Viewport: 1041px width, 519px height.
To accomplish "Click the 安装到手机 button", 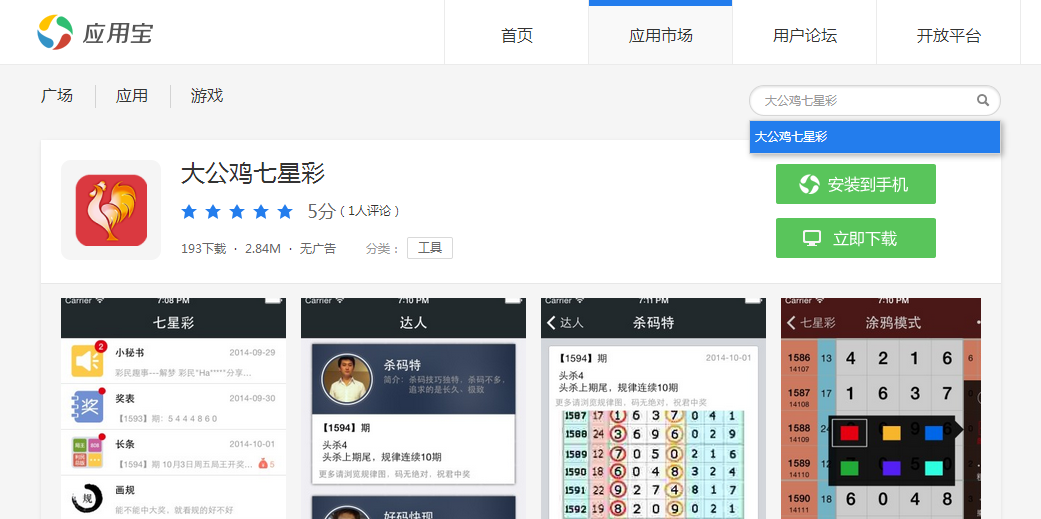I will 856,184.
